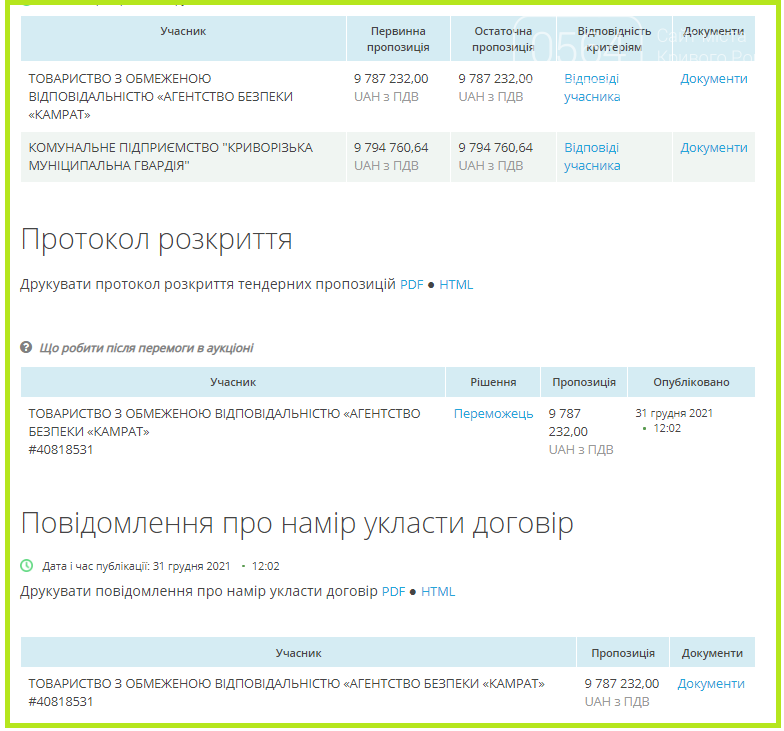Screen dimensions: 784x731
Task: Open "Відповіді учасника" for Криворізька Муніципальна Гвардія
Action: coord(591,156)
